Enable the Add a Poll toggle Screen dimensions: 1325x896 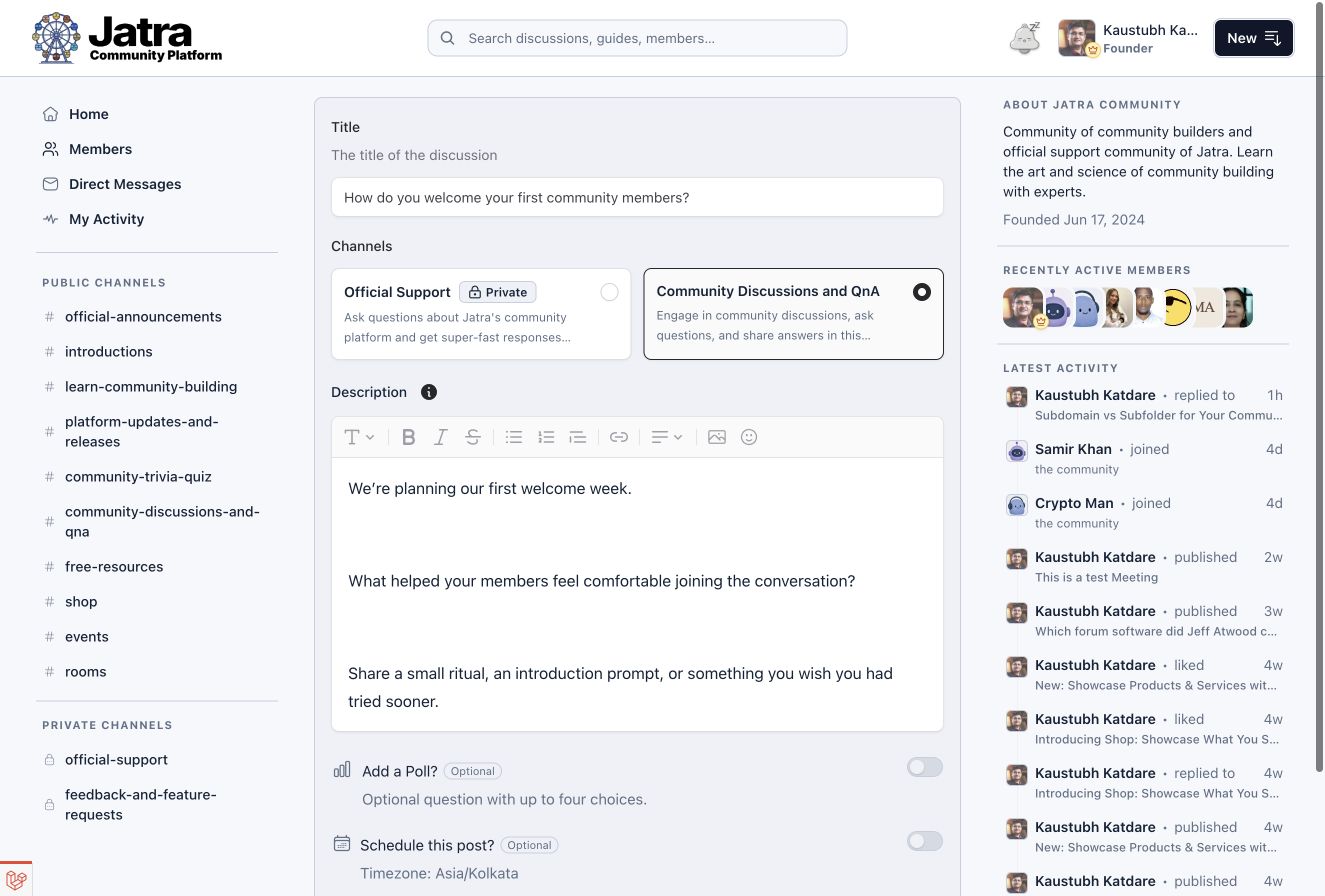pyautogui.click(x=925, y=767)
